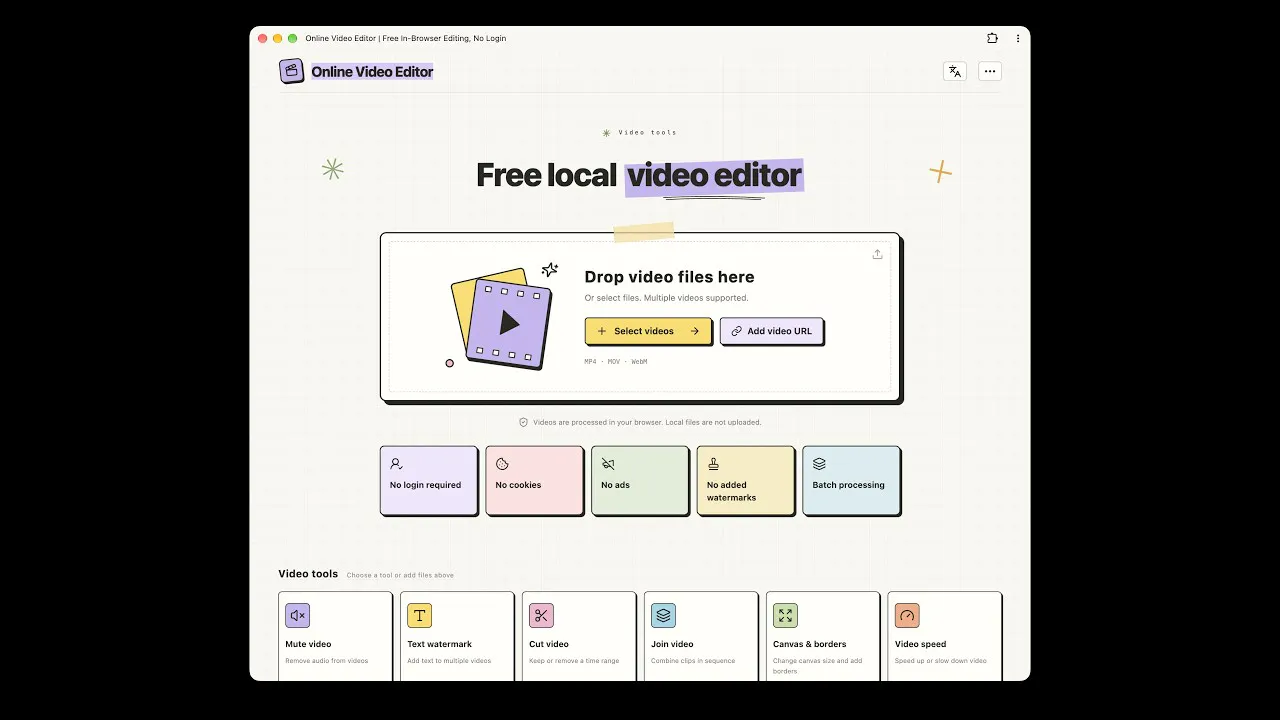Click the Online Video Editor clapperboard logo
1280x720 pixels.
291,71
